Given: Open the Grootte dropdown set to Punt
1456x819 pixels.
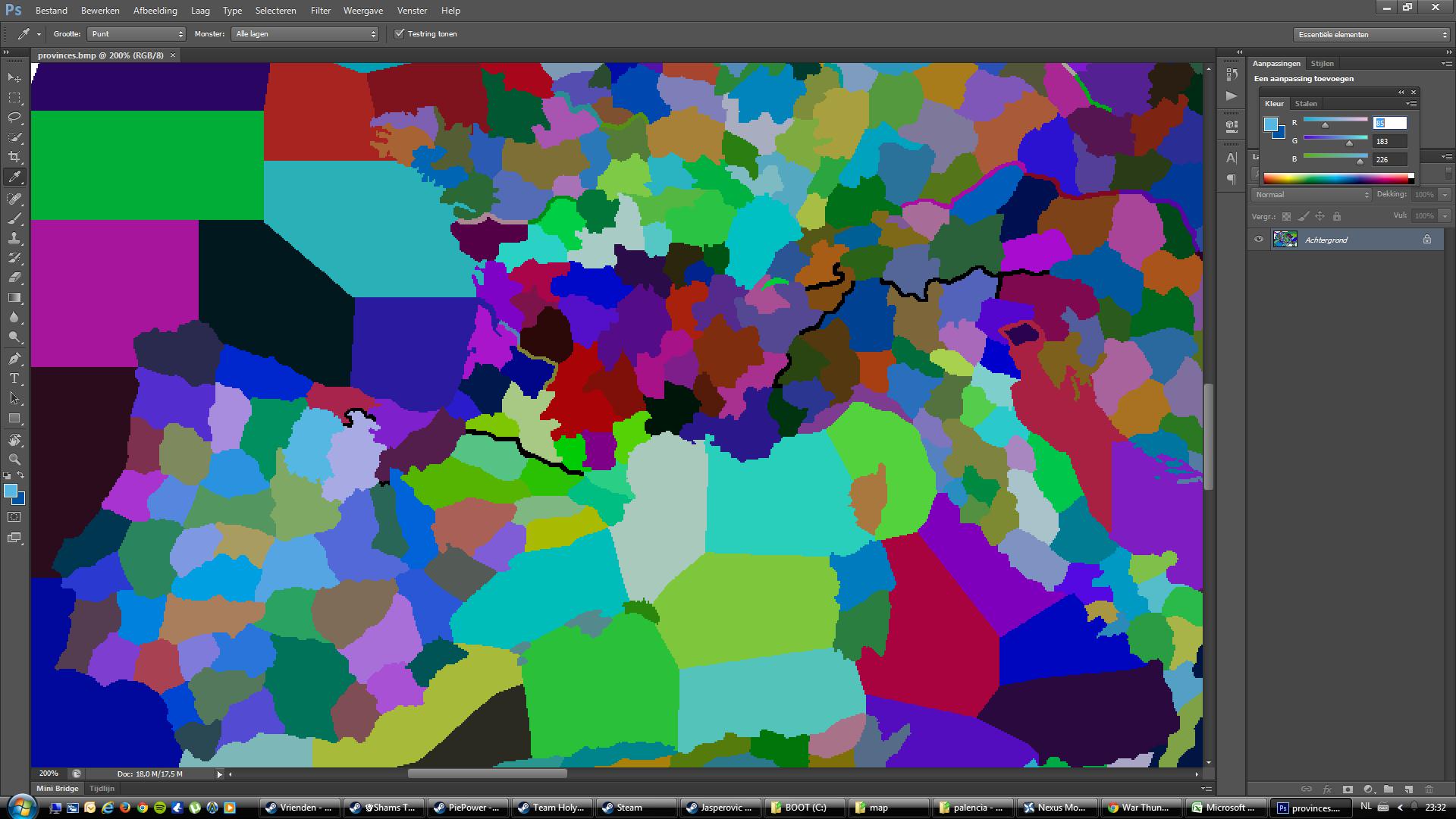Looking at the screenshot, I should pos(136,34).
